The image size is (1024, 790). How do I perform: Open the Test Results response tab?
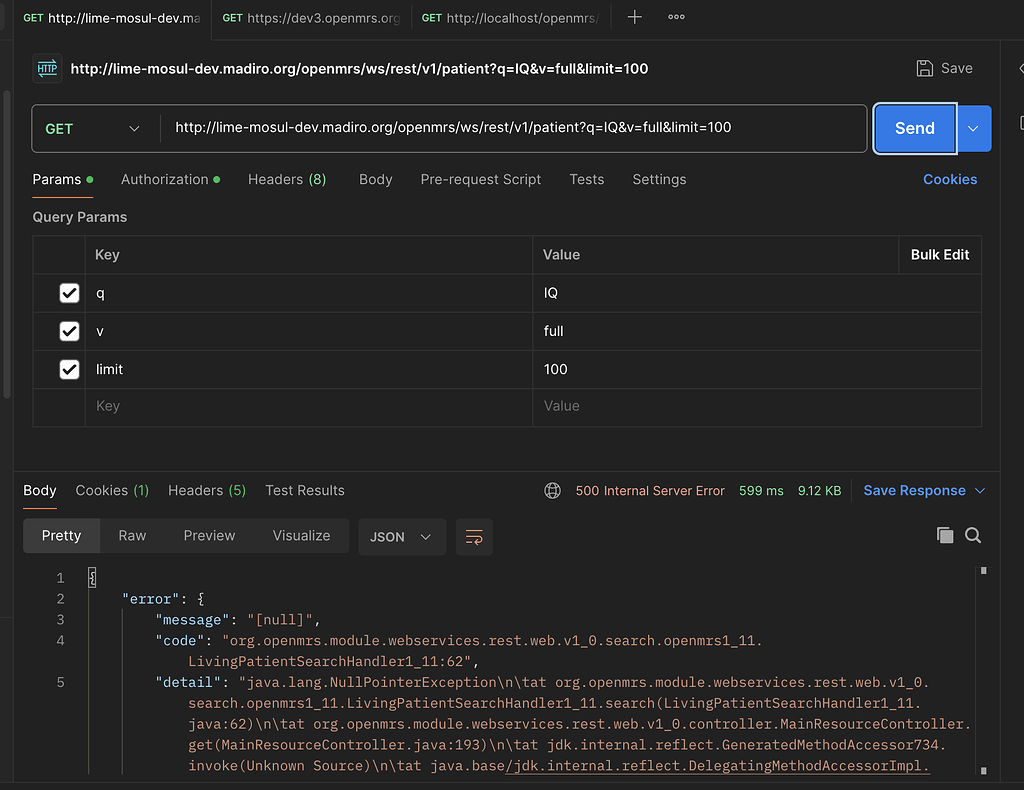(304, 490)
